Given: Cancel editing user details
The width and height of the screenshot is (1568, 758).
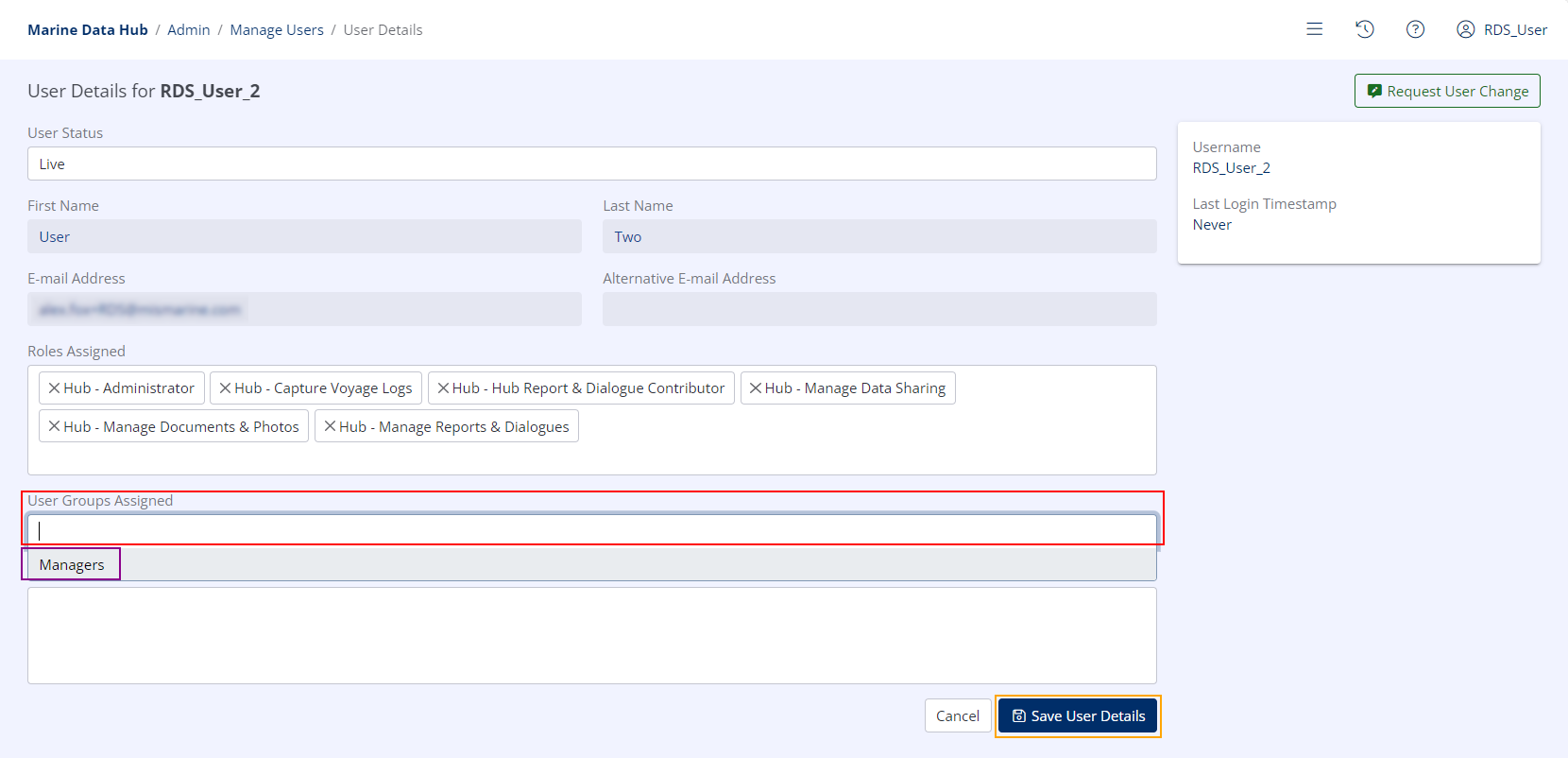Looking at the screenshot, I should (957, 715).
